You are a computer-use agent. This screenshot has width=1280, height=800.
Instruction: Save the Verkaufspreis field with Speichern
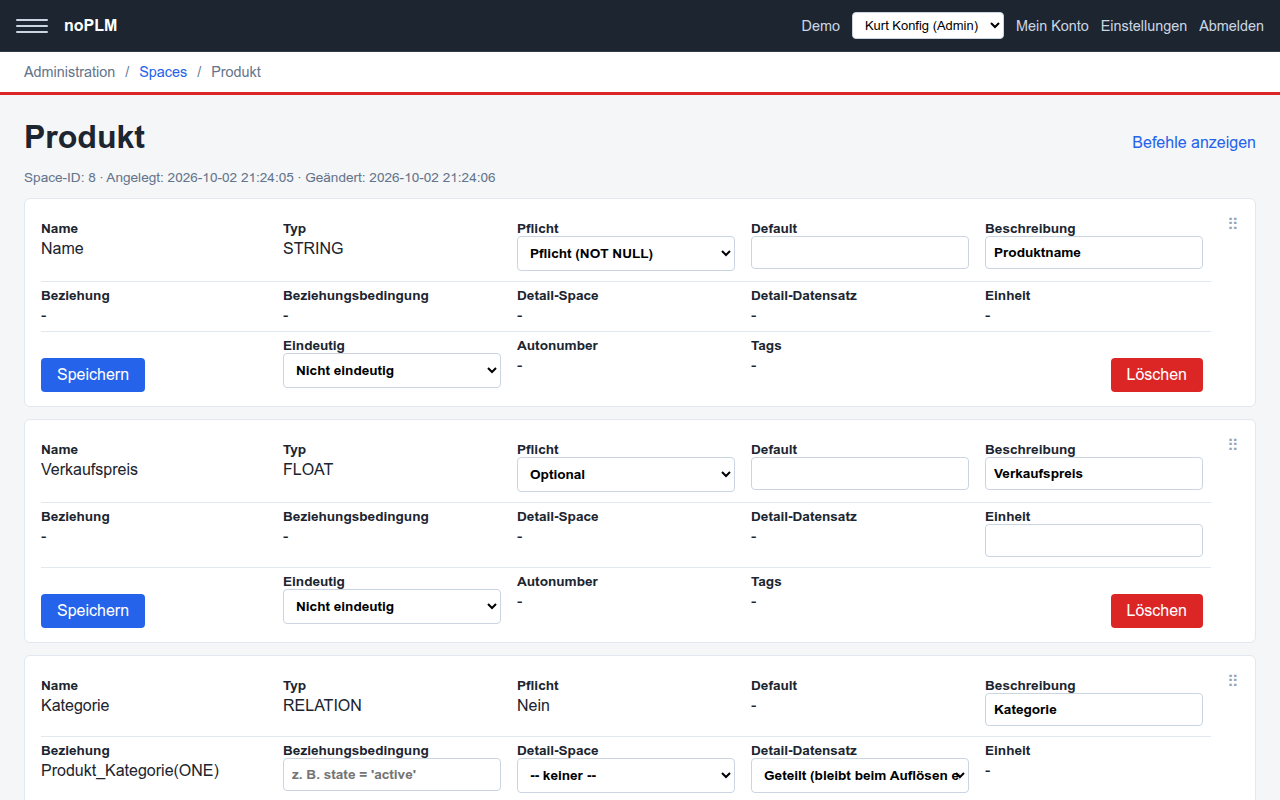point(93,611)
